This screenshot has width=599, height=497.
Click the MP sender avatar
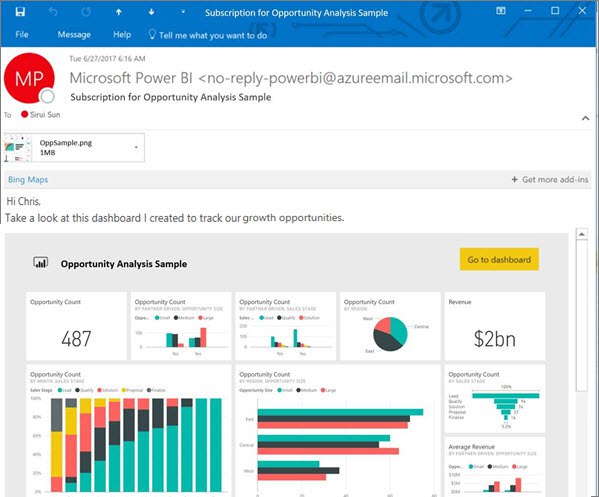coord(29,78)
